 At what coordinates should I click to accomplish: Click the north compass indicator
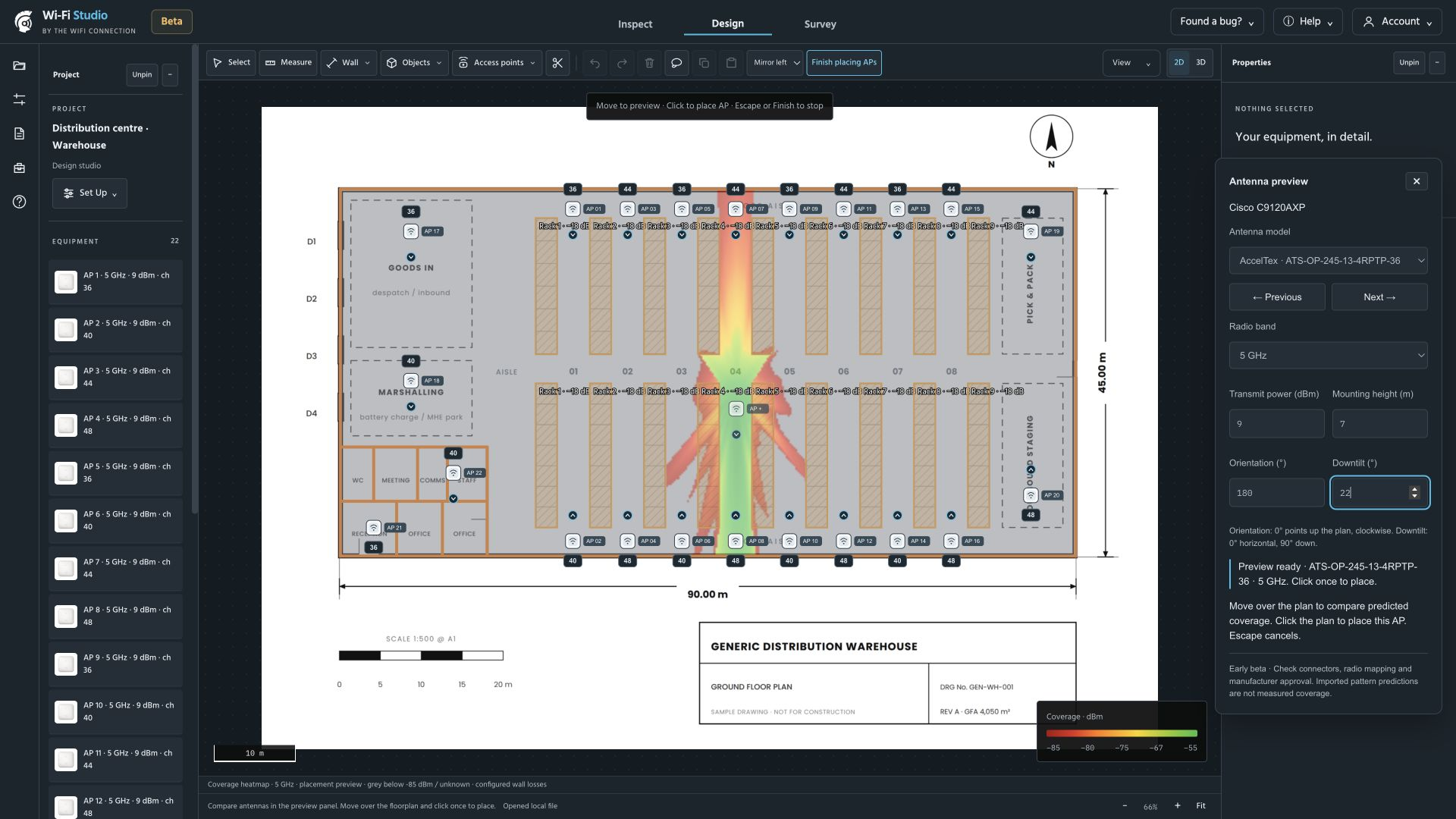1051,137
